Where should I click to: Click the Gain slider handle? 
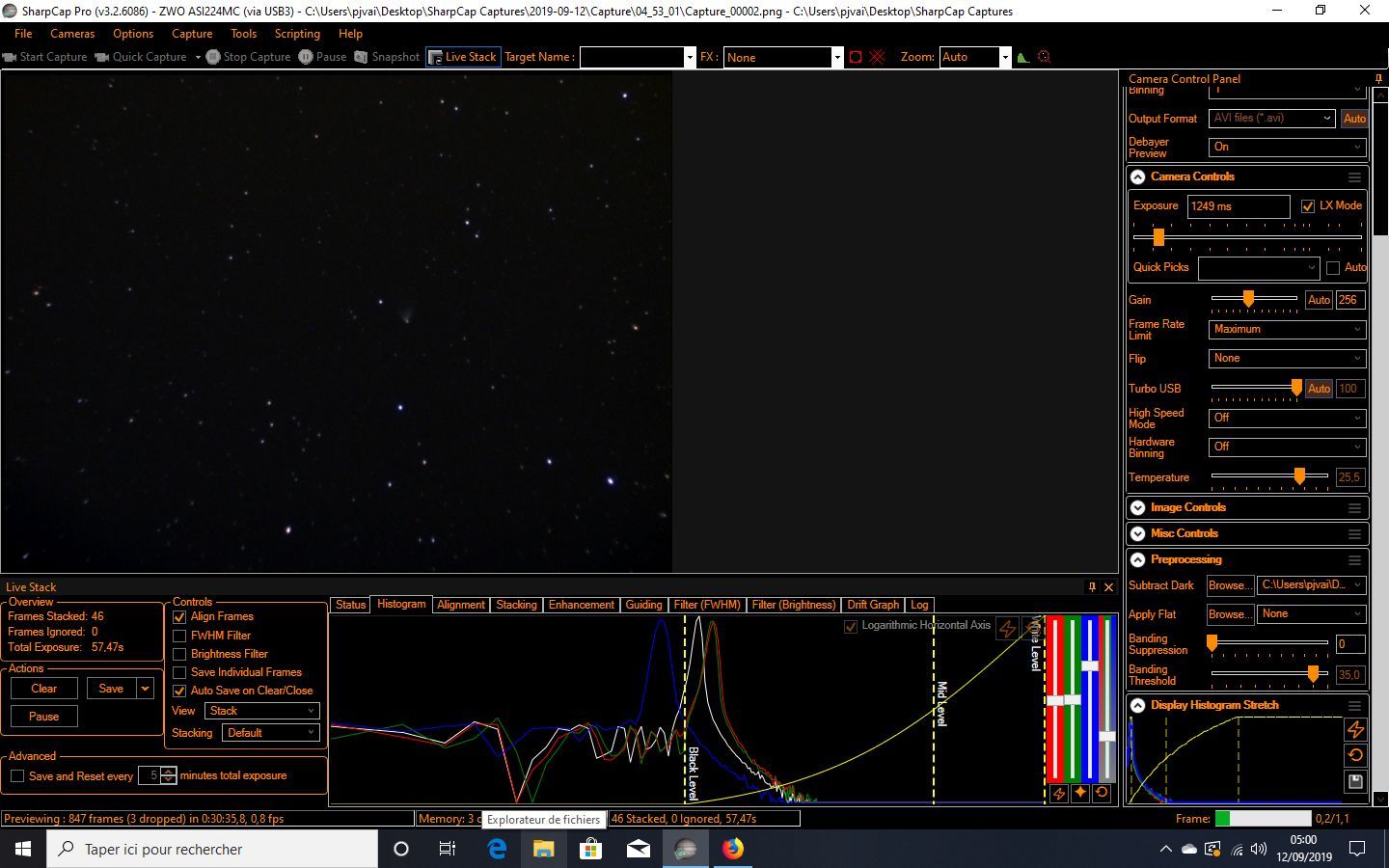[1248, 299]
